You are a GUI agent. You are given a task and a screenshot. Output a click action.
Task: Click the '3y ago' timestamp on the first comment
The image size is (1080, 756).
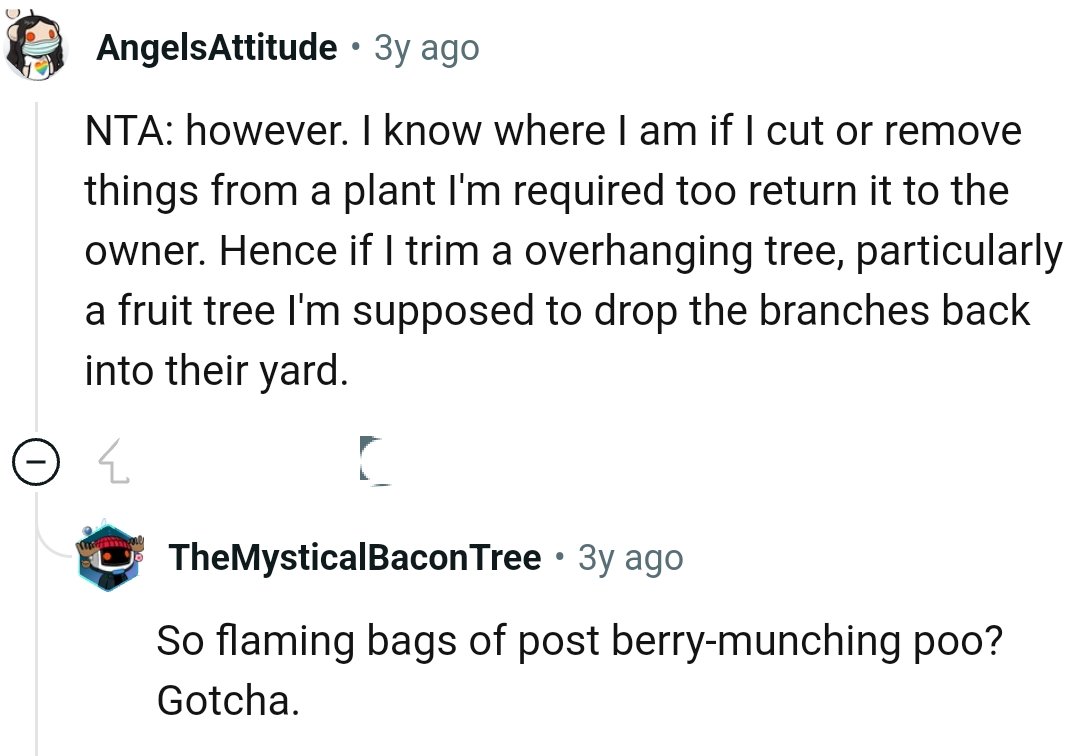pyautogui.click(x=430, y=47)
